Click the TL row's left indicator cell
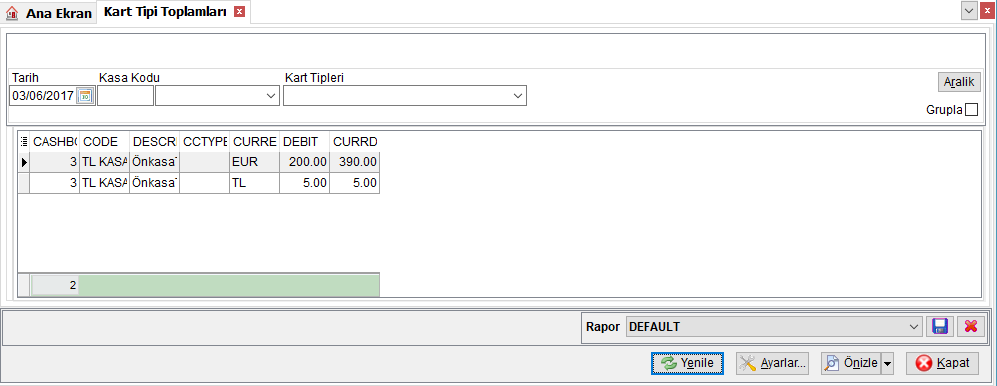 (x=24, y=183)
